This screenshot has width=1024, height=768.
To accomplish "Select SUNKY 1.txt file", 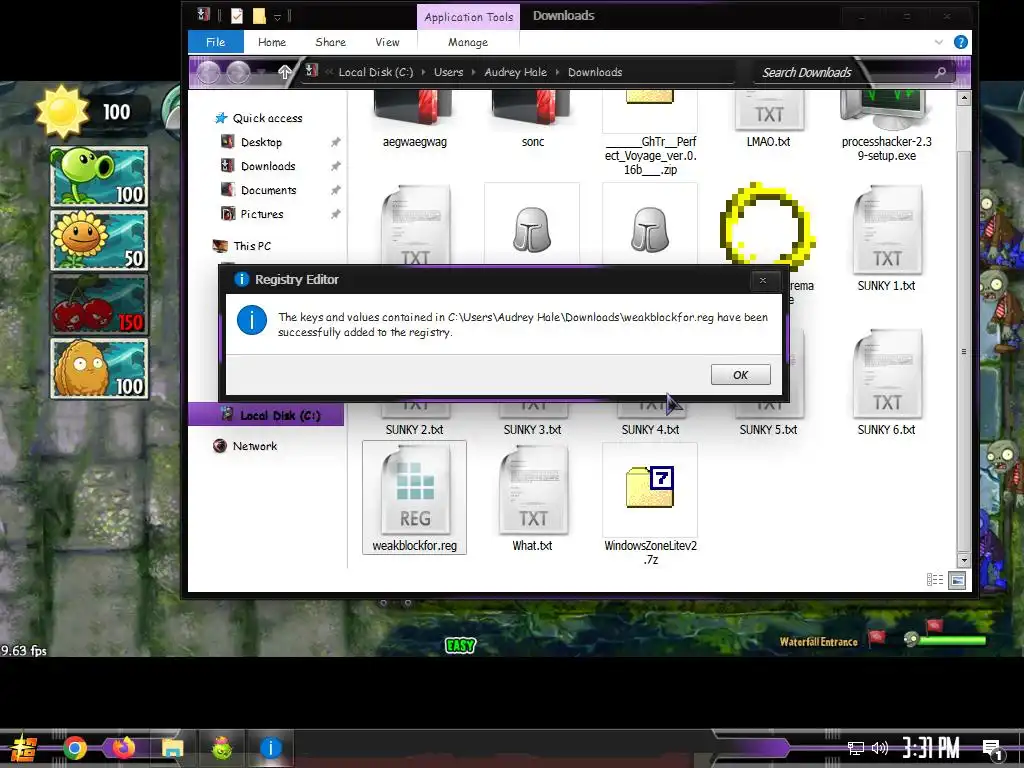I will click(886, 239).
